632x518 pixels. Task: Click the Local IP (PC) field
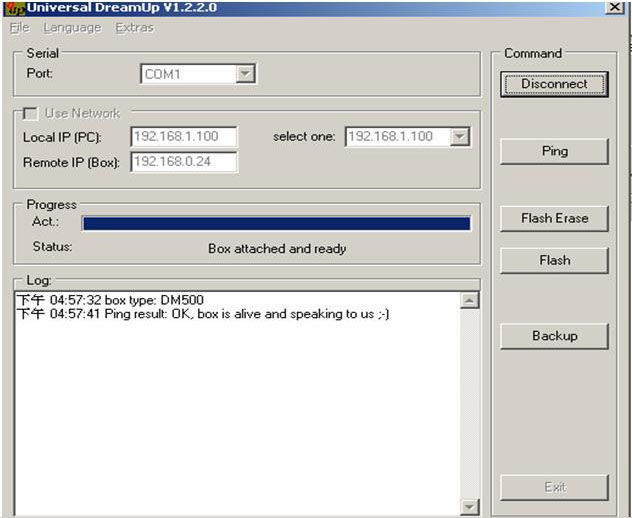click(184, 136)
